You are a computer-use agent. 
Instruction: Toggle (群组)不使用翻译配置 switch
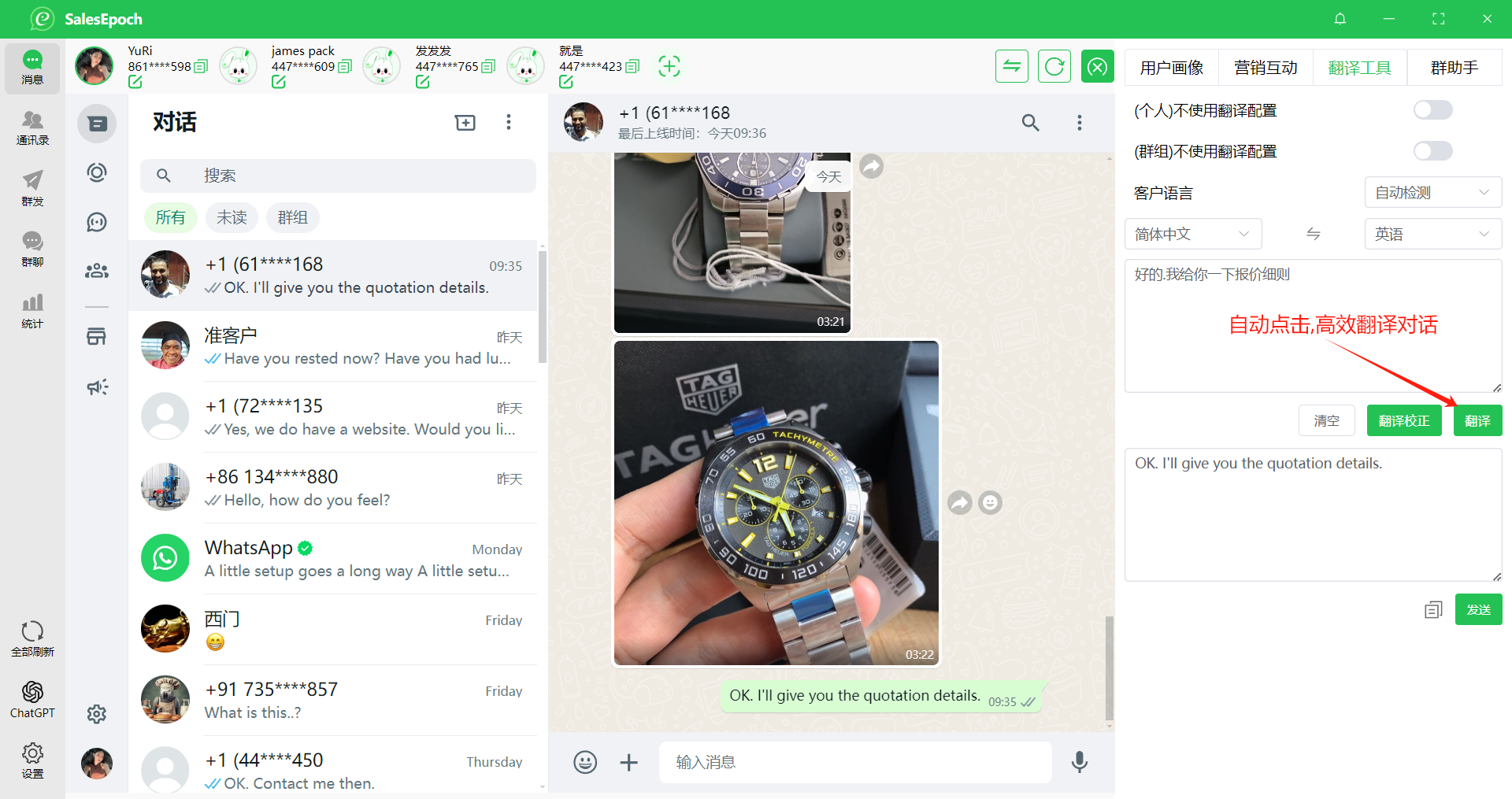point(1432,150)
